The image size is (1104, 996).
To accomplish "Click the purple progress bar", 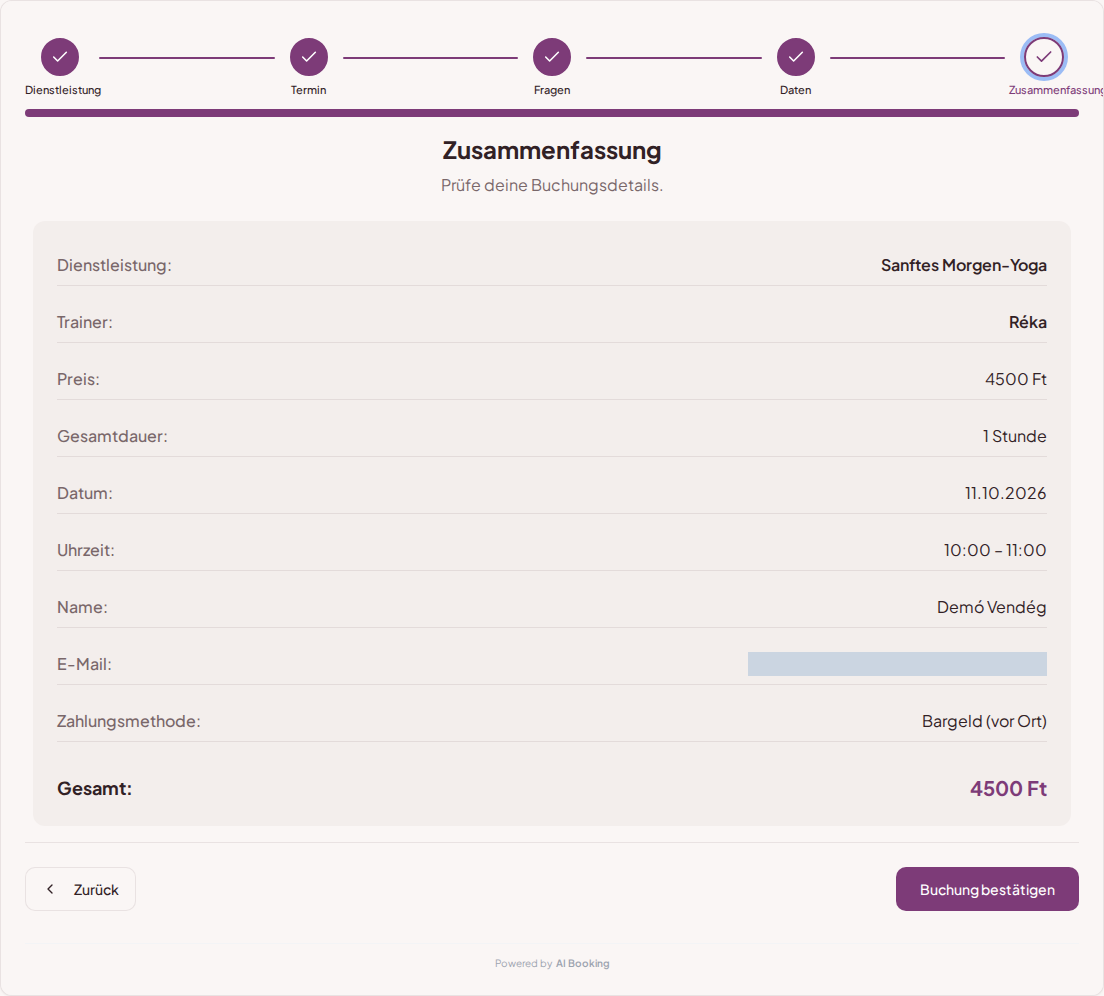I will pyautogui.click(x=551, y=113).
